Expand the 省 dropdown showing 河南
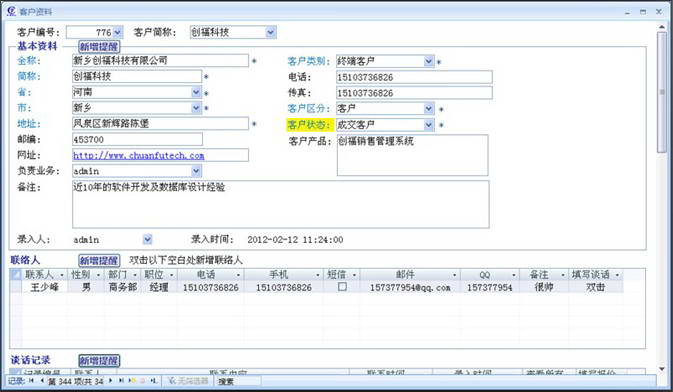 coord(196,92)
